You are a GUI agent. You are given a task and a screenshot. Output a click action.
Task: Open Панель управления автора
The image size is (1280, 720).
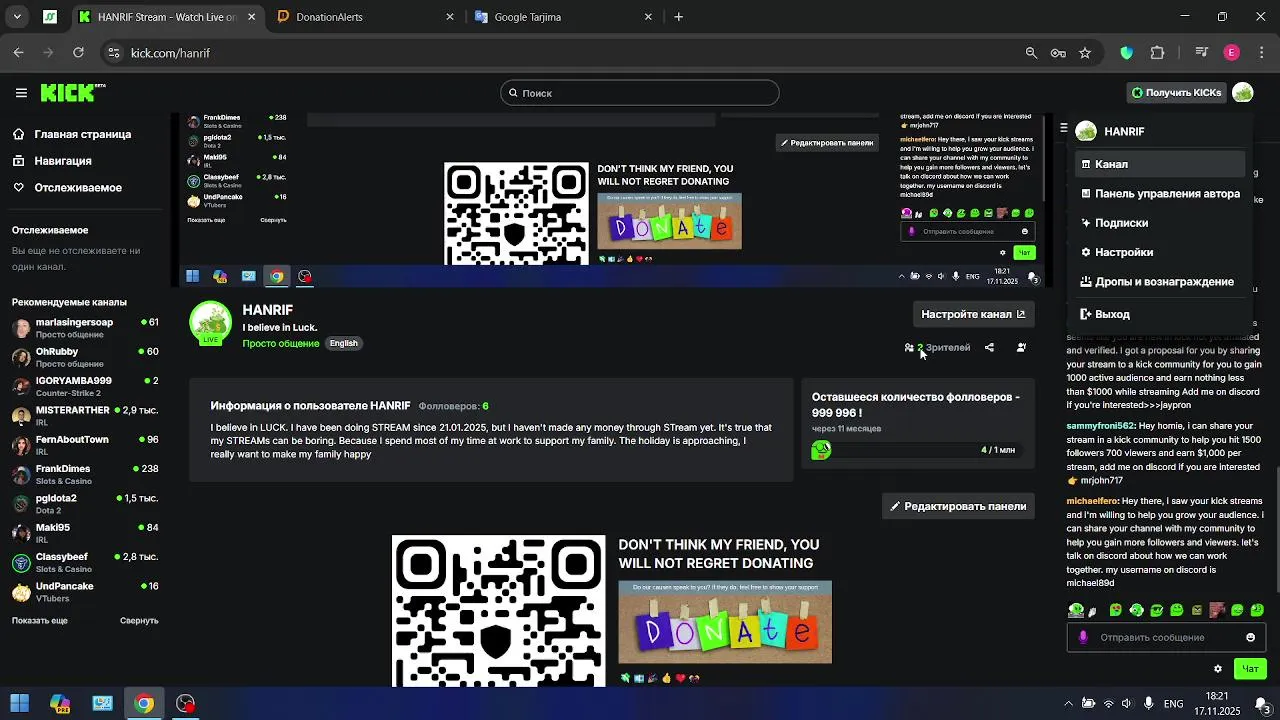[1160, 194]
